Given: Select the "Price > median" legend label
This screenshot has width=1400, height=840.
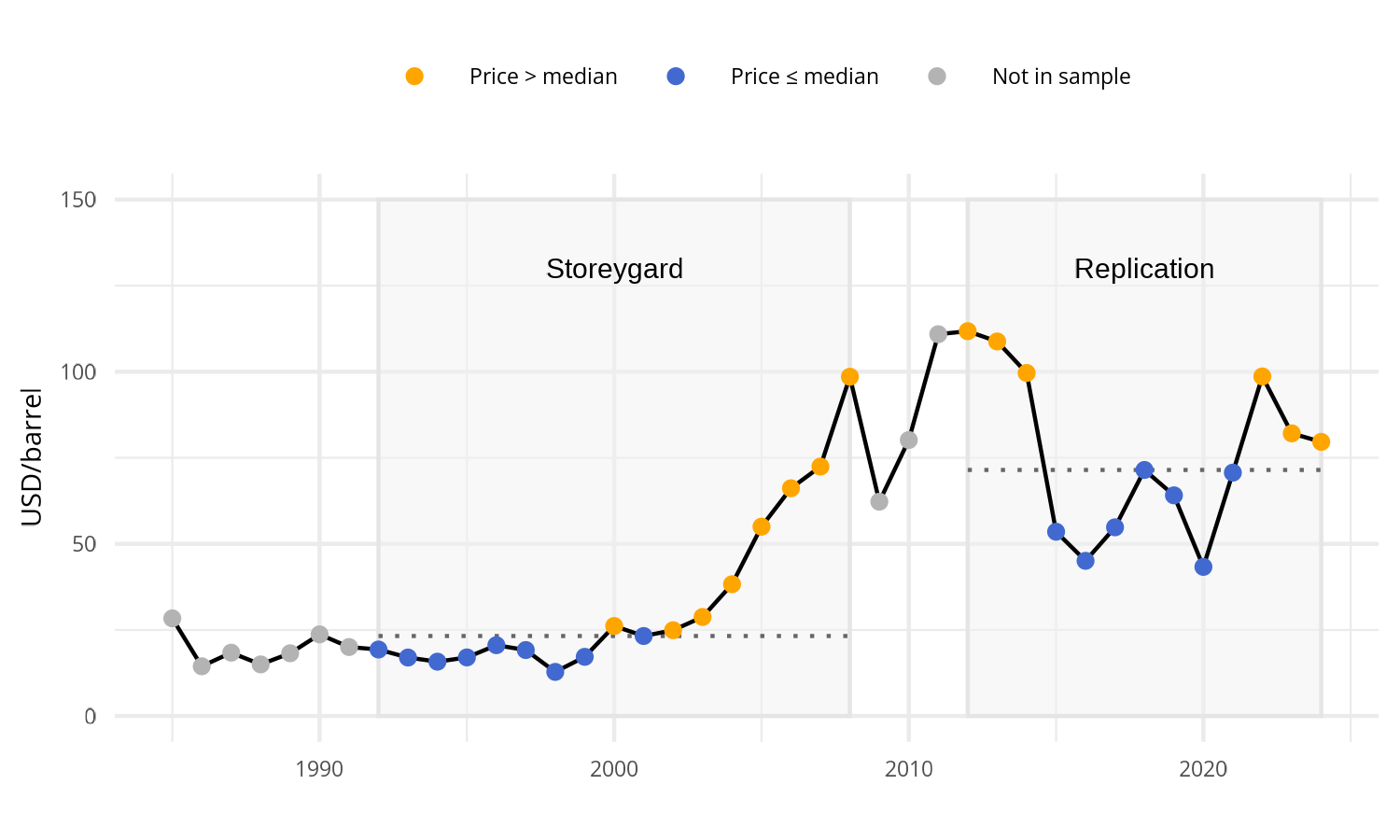Looking at the screenshot, I should (x=543, y=77).
